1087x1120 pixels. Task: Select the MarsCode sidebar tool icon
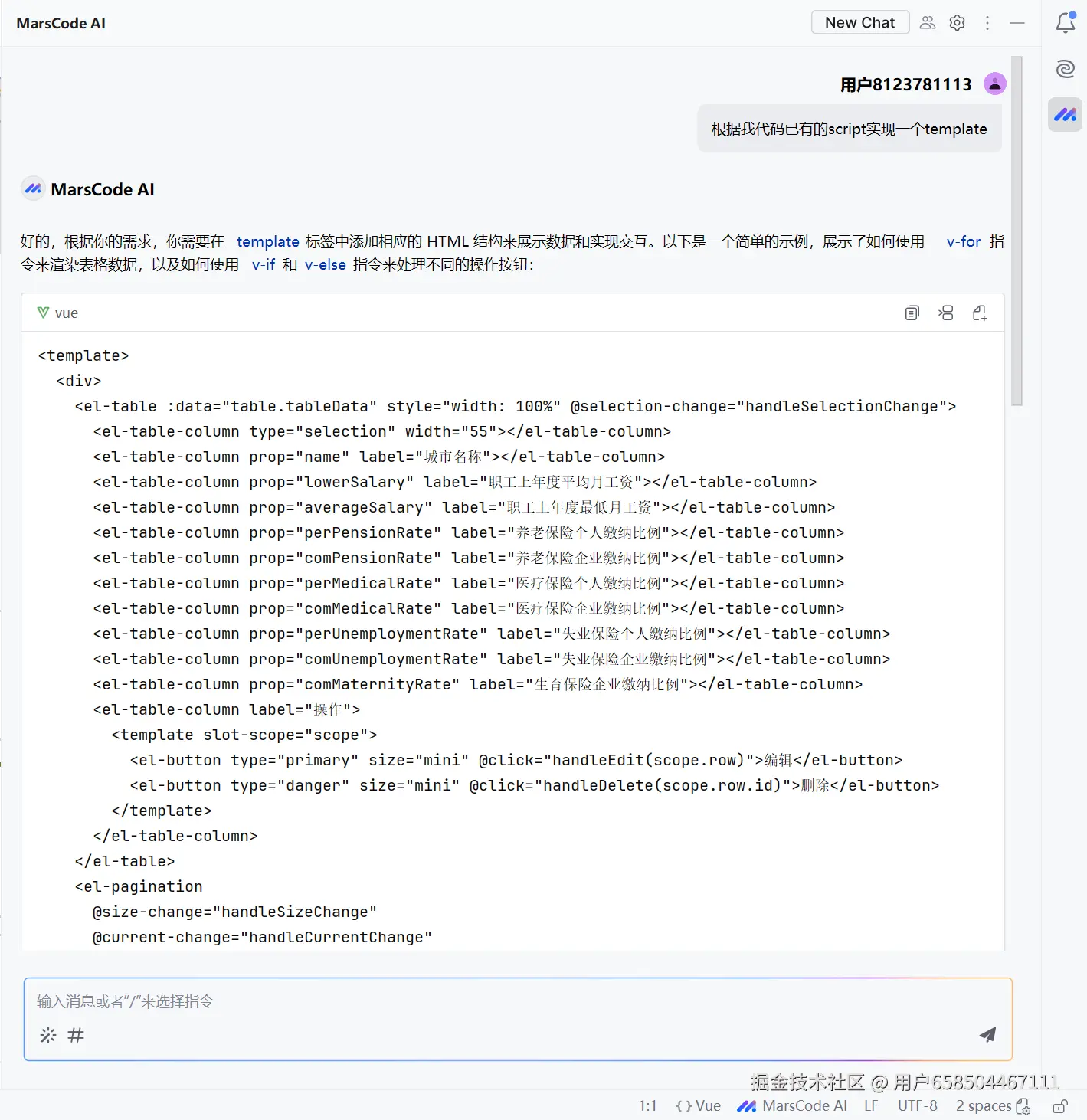pyautogui.click(x=1065, y=115)
